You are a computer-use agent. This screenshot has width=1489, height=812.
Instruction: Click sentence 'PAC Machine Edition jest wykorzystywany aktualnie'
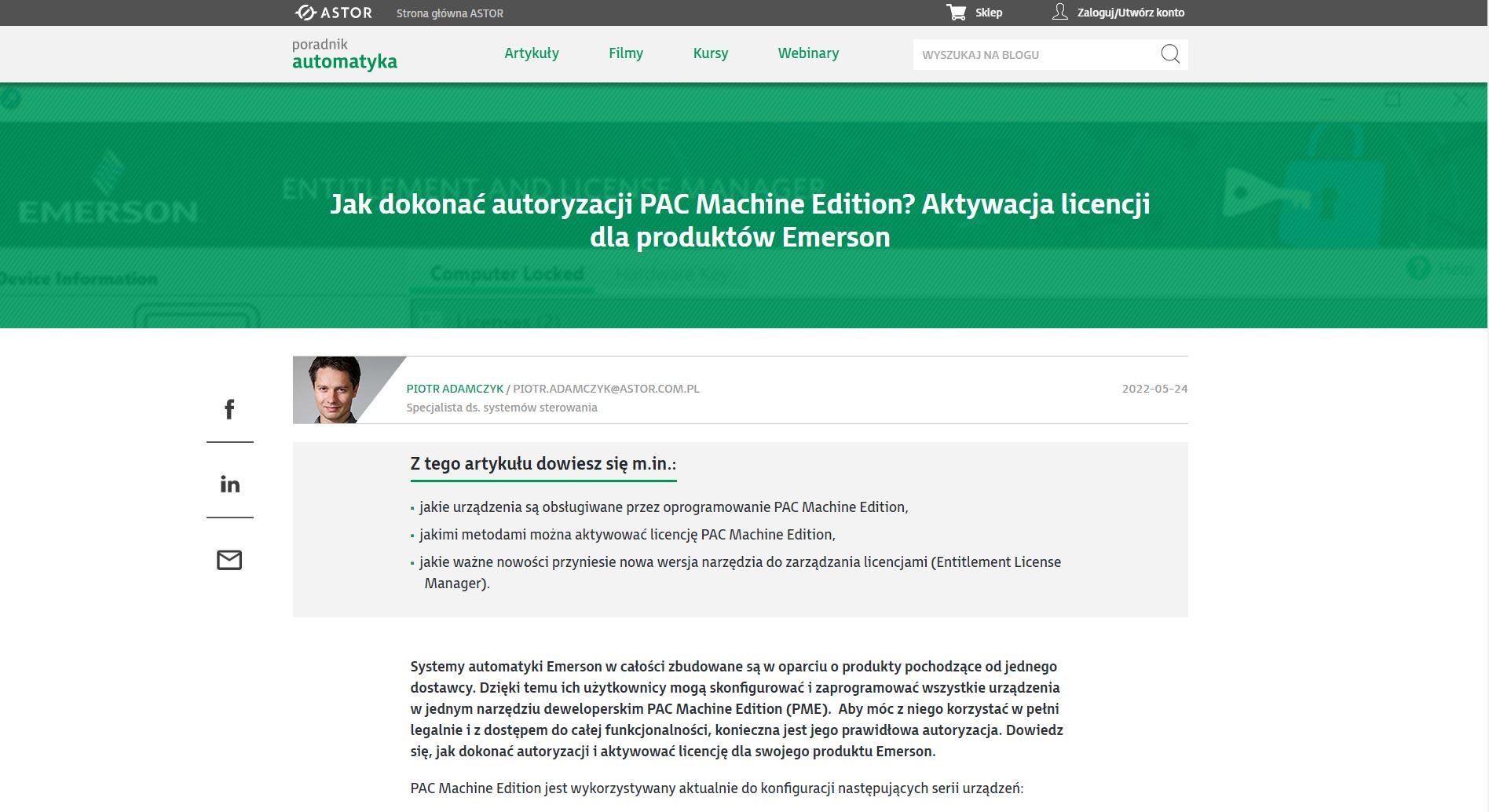[x=716, y=788]
